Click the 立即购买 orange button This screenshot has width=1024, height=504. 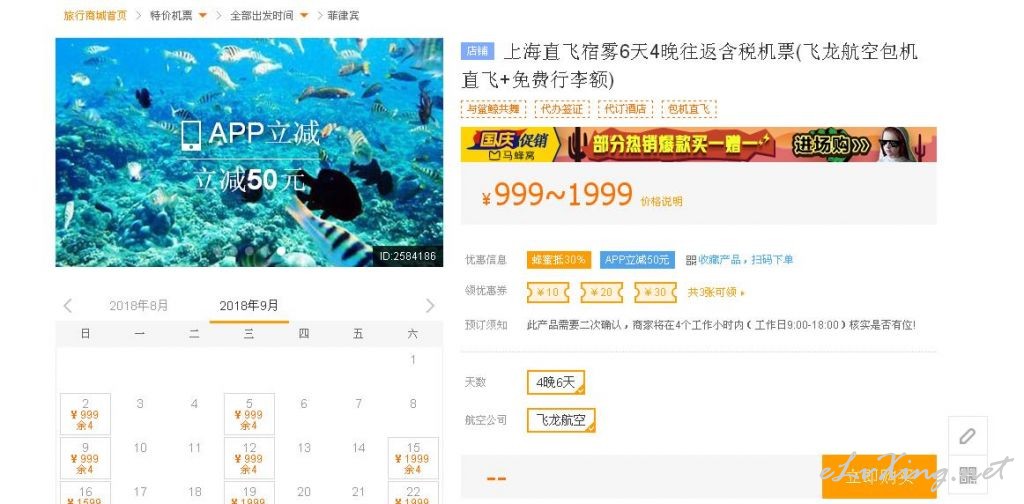point(879,477)
